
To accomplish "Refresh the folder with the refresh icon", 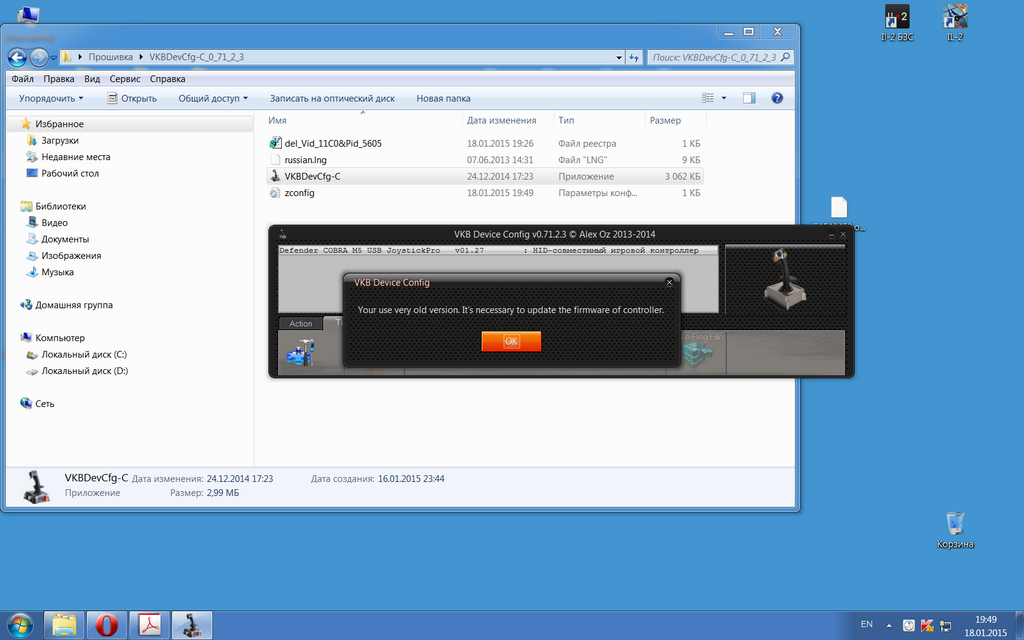I will (x=633, y=57).
